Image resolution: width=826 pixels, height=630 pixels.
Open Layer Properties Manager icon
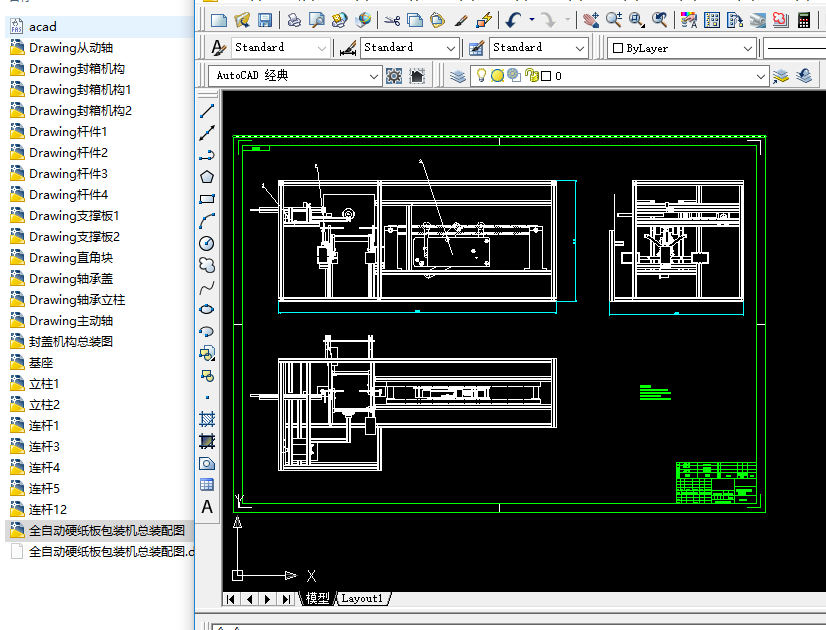[x=457, y=76]
